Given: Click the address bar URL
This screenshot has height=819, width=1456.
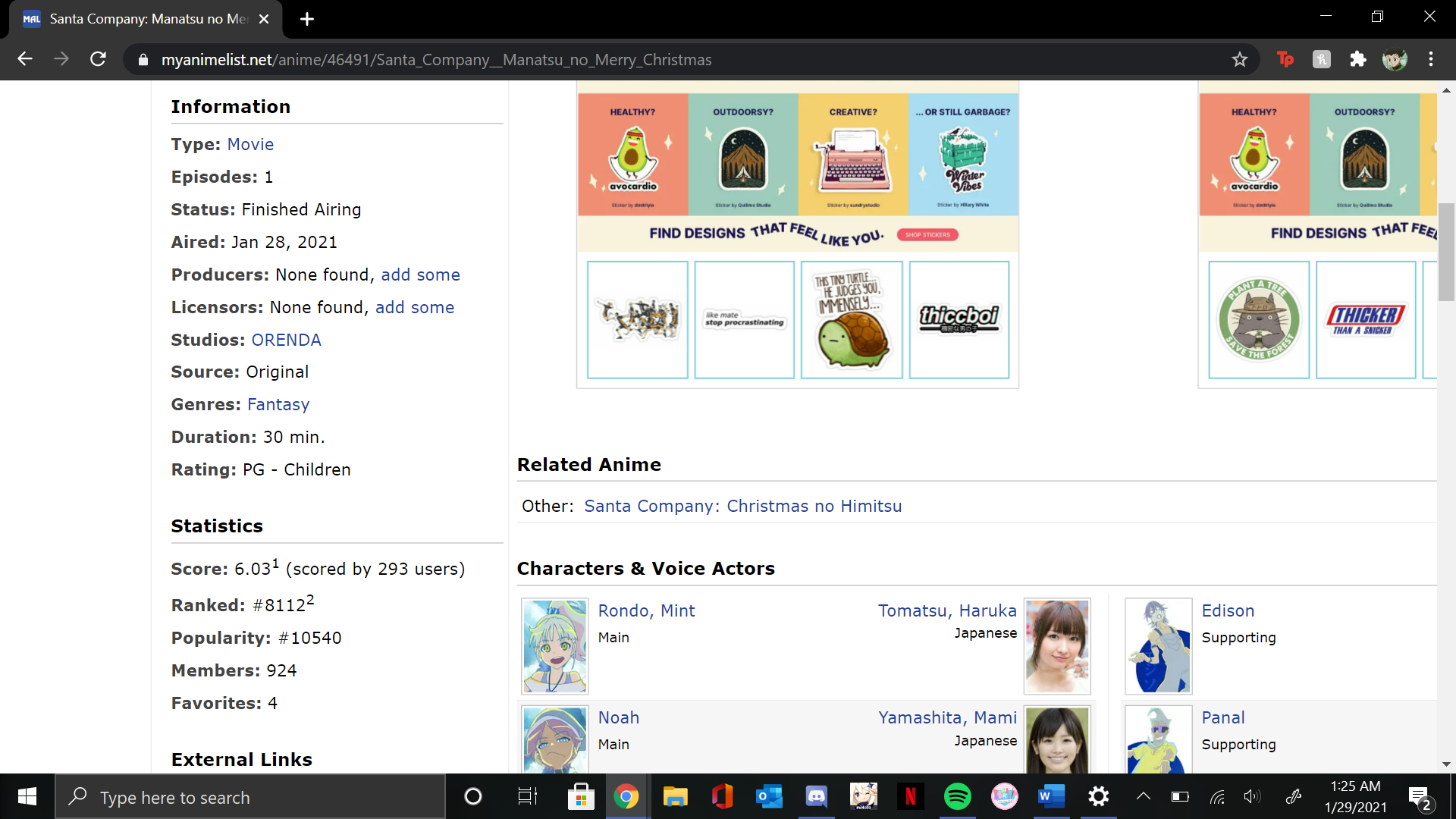Looking at the screenshot, I should [436, 59].
